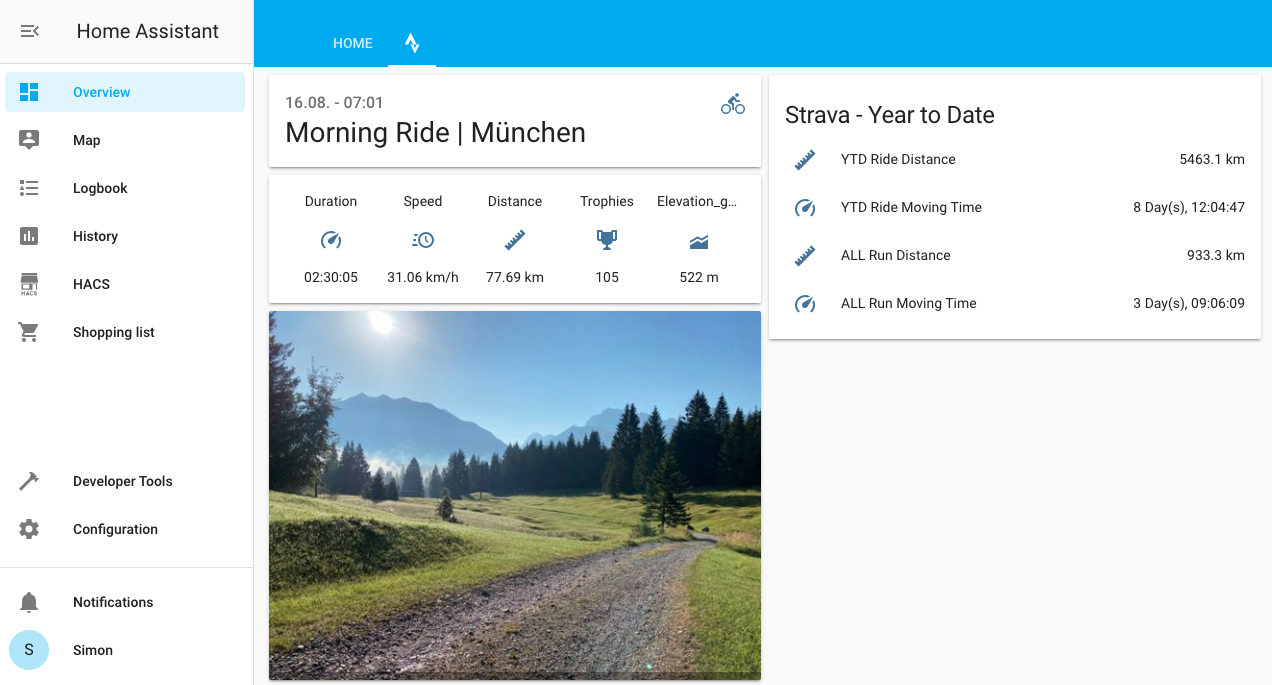Switch to the HOME tab
The height and width of the screenshot is (685, 1272).
pos(353,43)
